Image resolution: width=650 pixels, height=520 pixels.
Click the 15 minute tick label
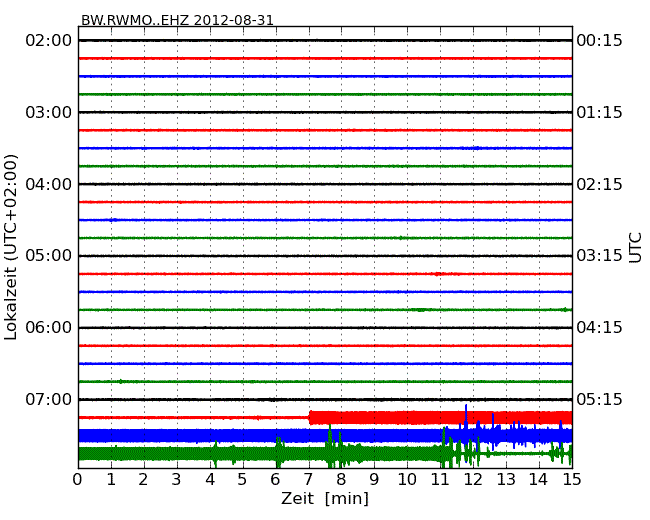(x=572, y=480)
